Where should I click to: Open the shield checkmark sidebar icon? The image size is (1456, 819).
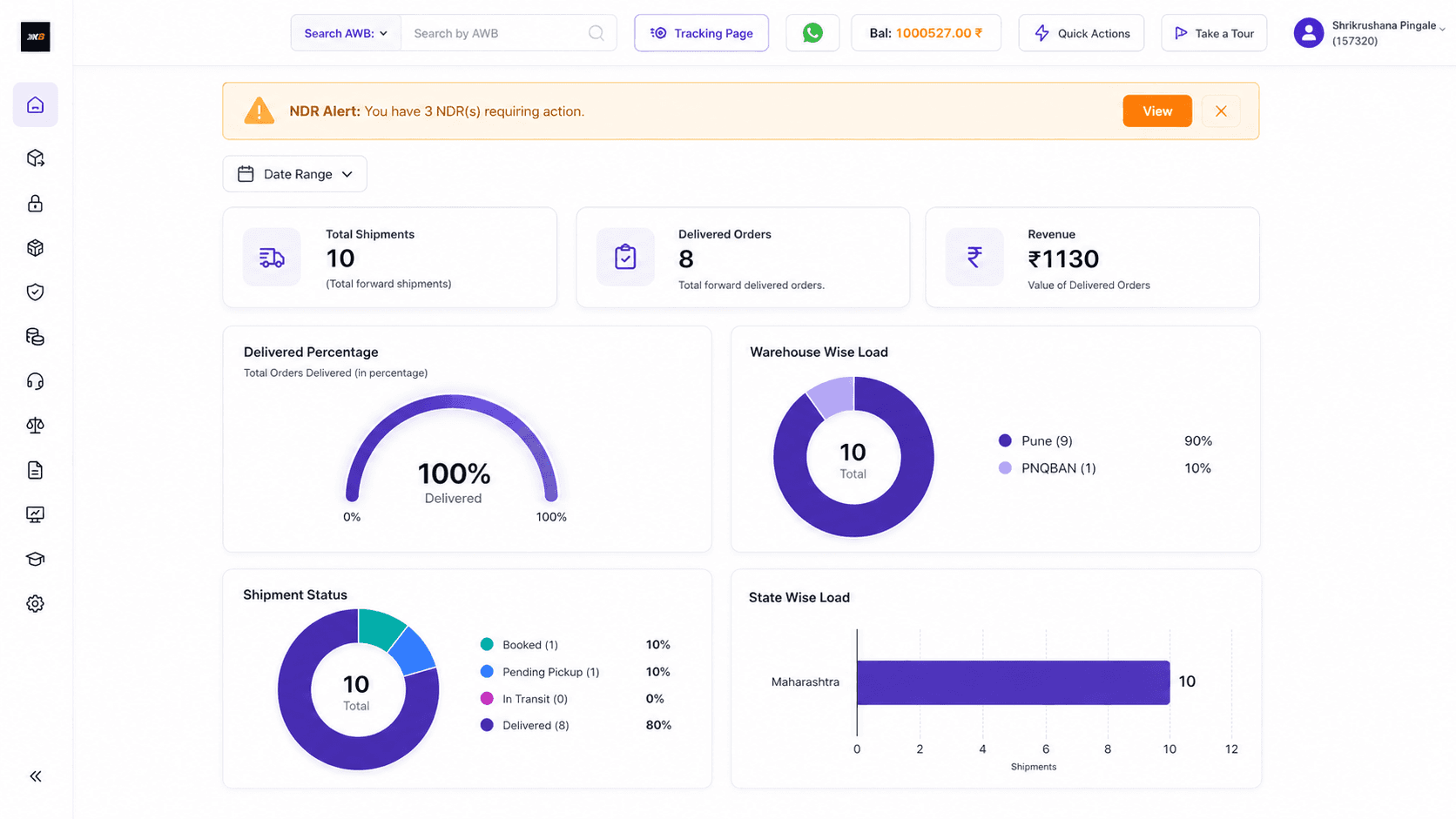(35, 292)
